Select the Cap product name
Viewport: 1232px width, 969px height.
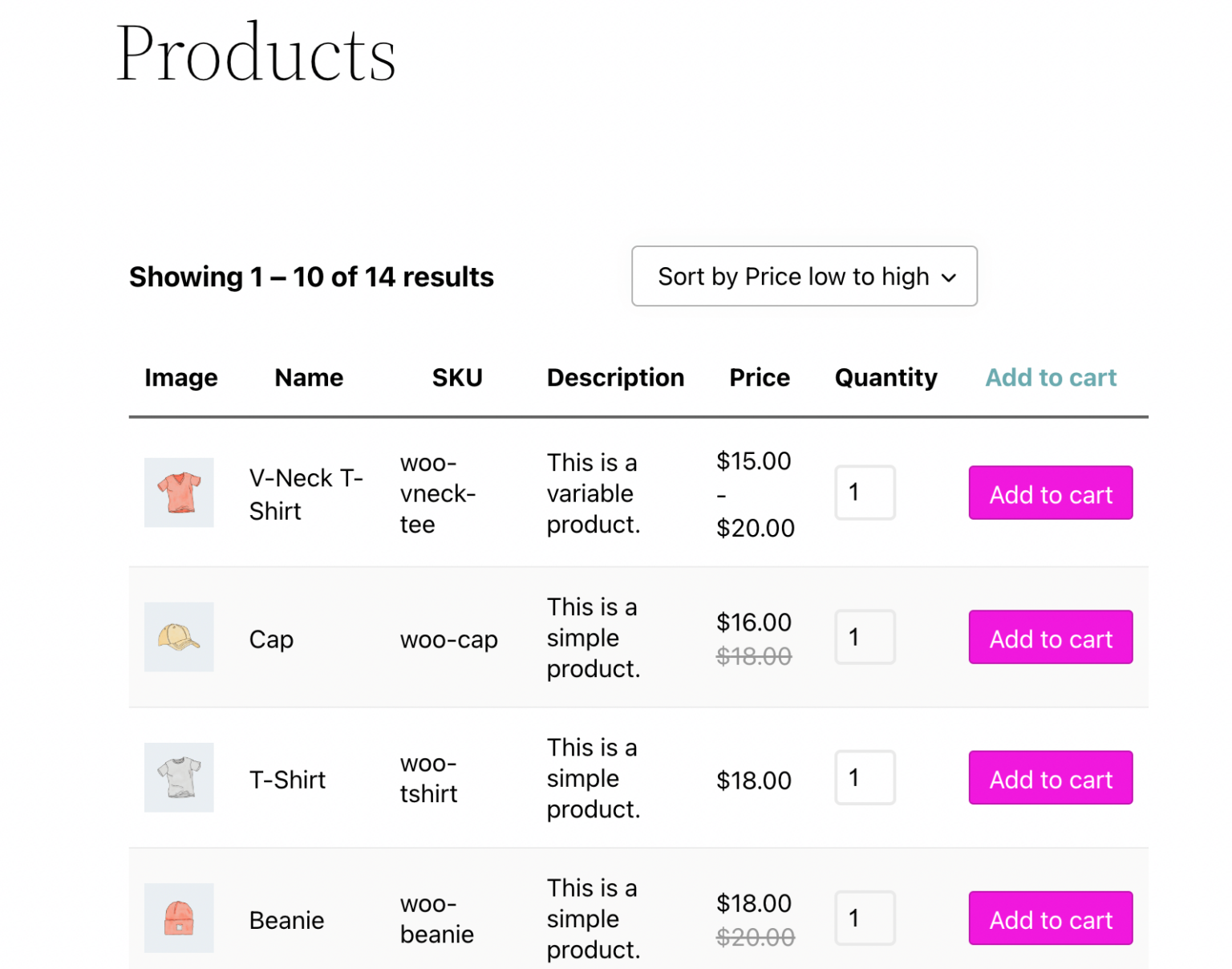(271, 639)
